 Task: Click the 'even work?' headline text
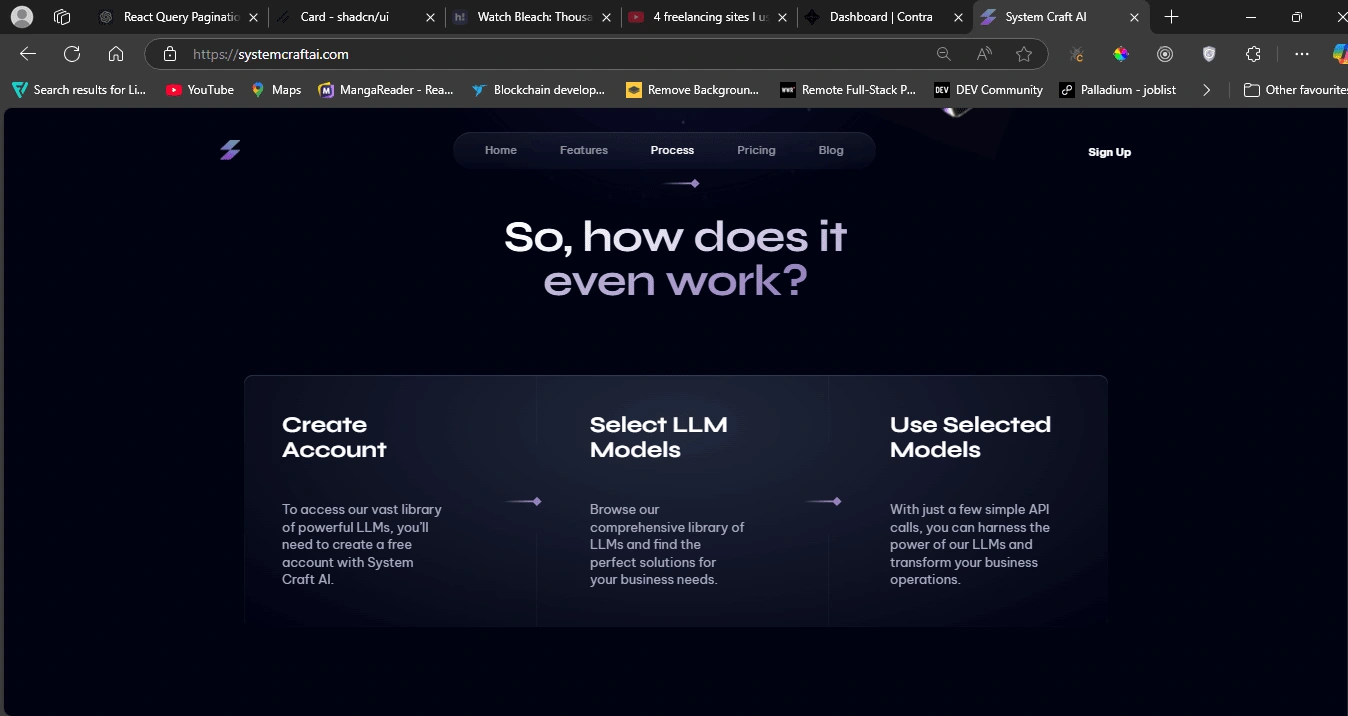coord(675,280)
